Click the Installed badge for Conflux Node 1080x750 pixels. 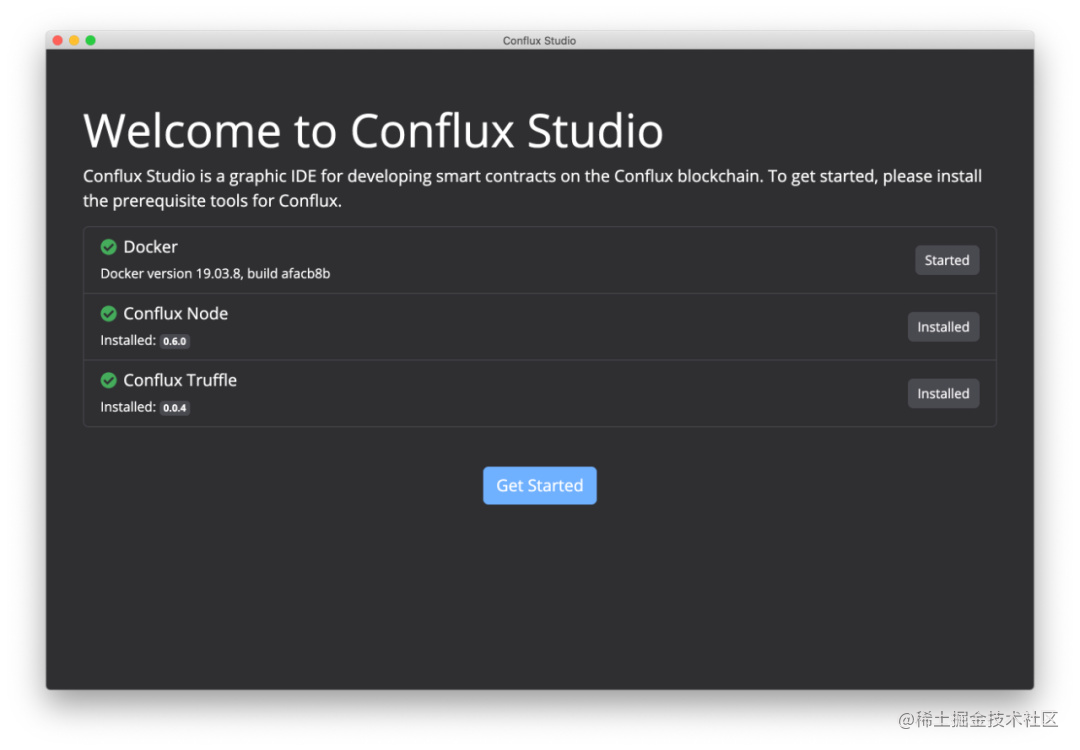point(943,326)
